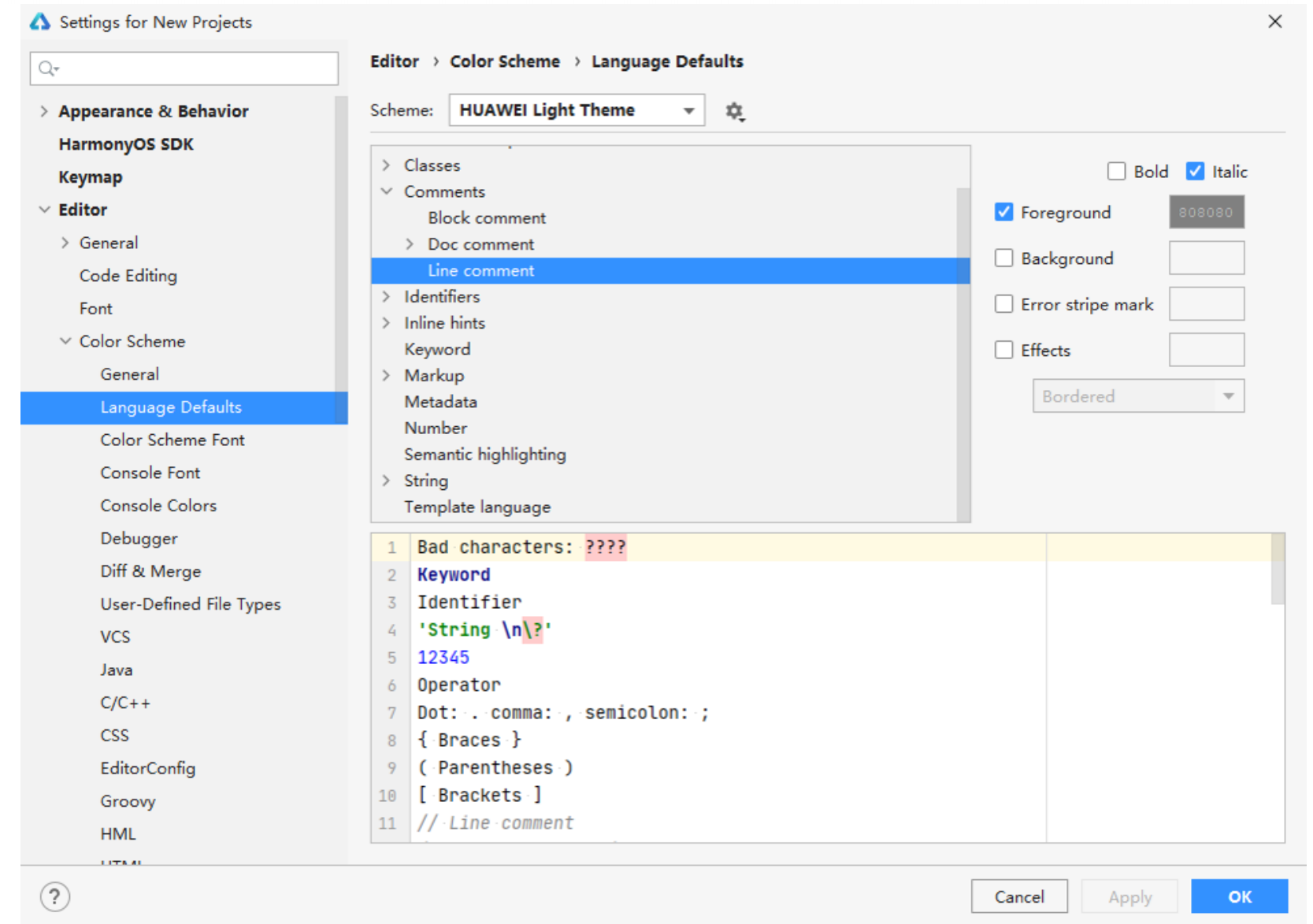Expand the General node under Editor
Image resolution: width=1313 pixels, height=924 pixels.
coord(65,243)
